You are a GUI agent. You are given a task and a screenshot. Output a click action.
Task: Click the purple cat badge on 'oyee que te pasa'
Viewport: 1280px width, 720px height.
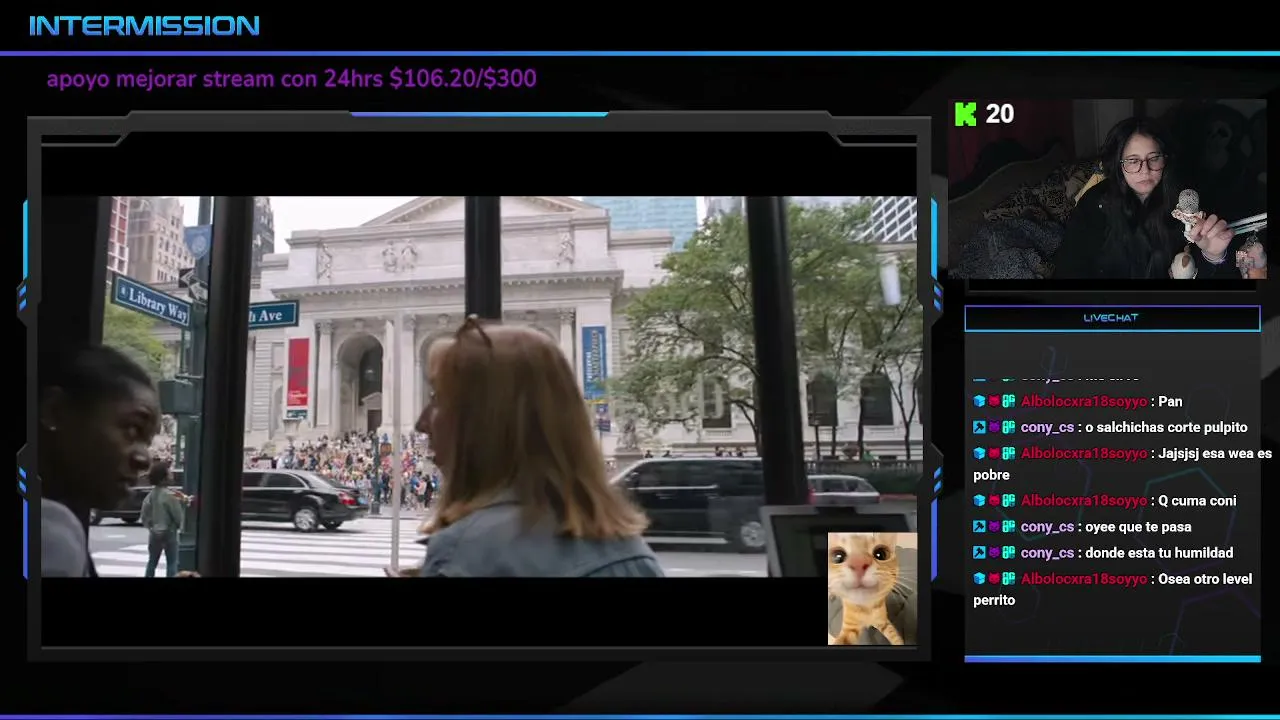coord(994,526)
